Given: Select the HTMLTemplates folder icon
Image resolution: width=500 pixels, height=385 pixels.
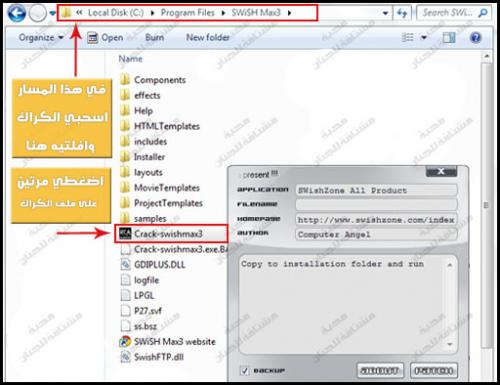Looking at the screenshot, I should click(125, 126).
